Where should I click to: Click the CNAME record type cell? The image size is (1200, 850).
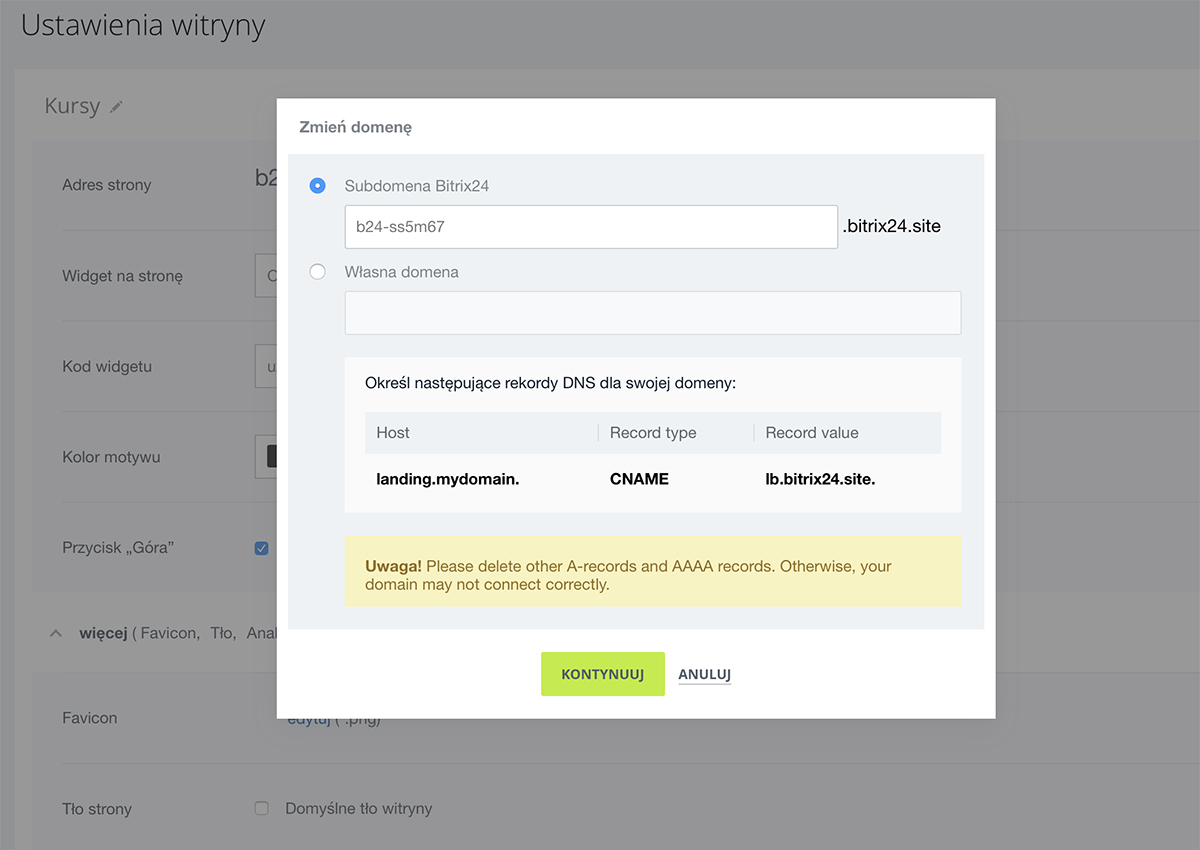(x=639, y=479)
